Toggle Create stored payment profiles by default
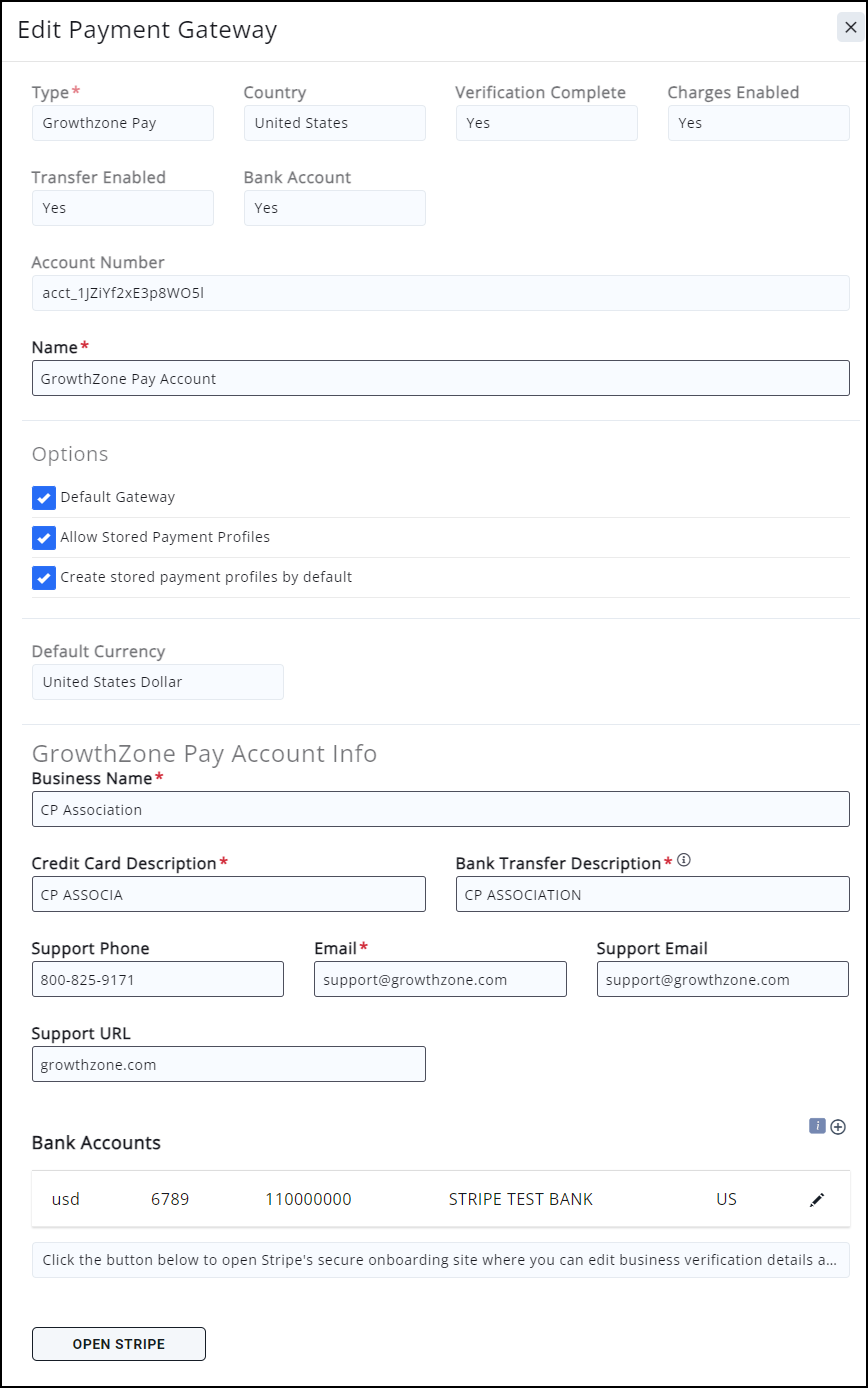 (44, 578)
